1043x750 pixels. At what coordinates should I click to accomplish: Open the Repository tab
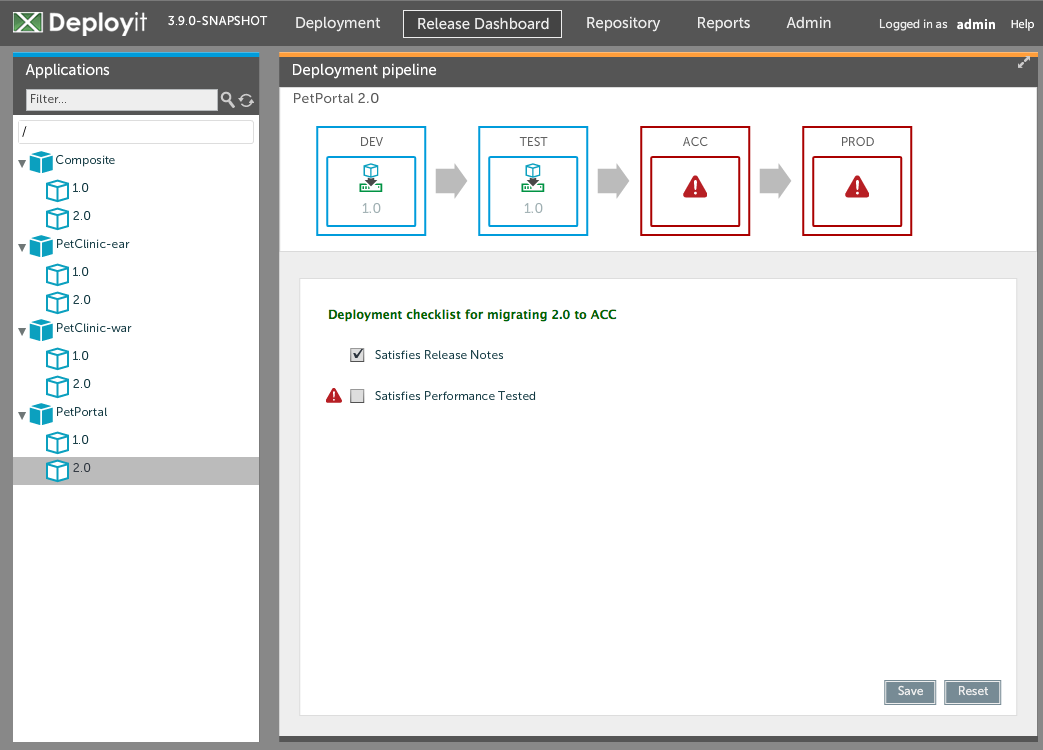(622, 23)
